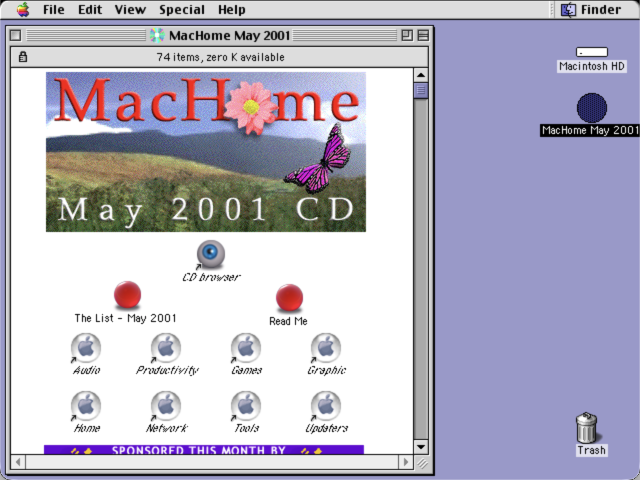Click the horizontal scrollbar right arrow

click(x=405, y=462)
